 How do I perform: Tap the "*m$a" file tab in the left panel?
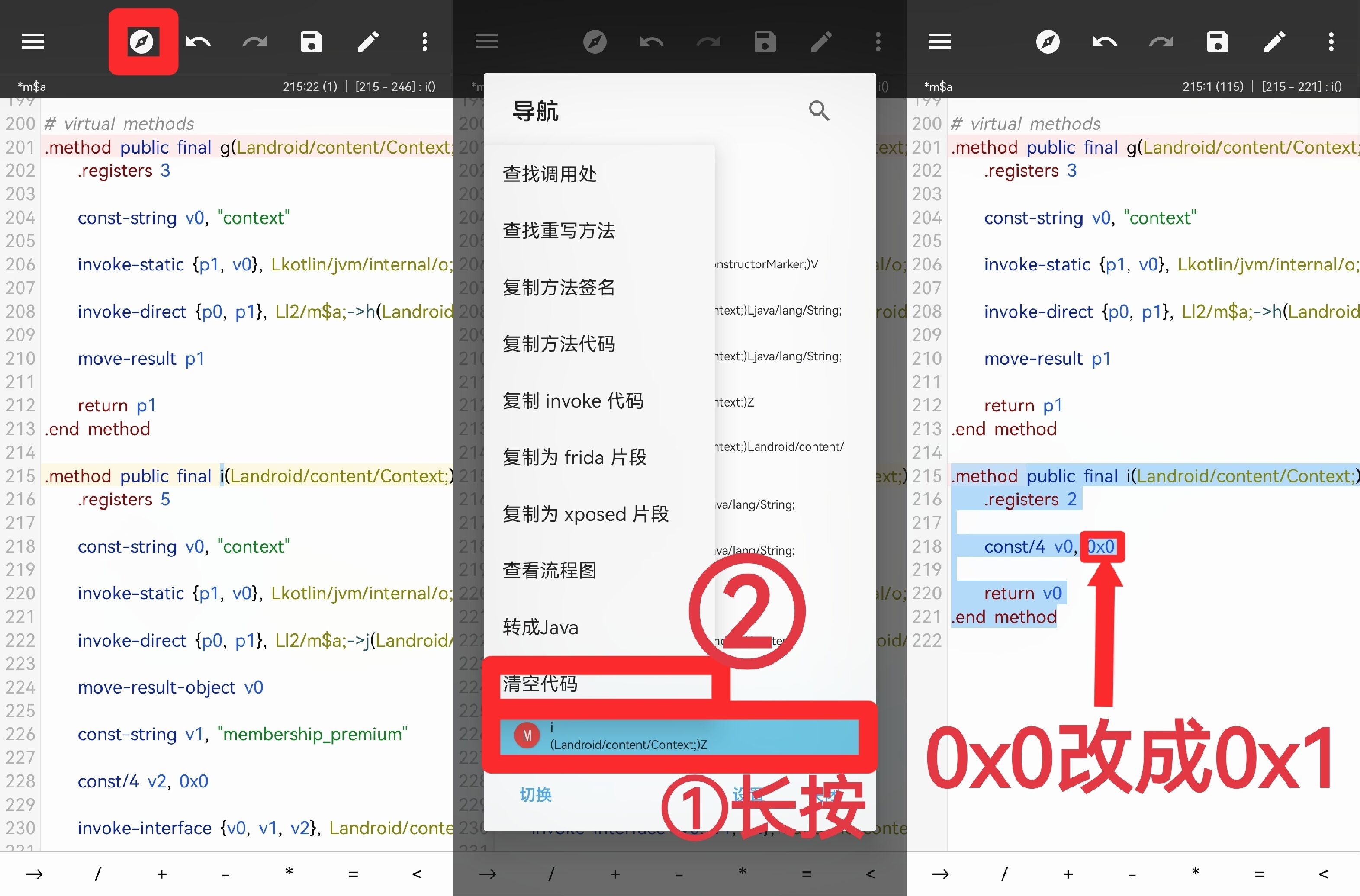coord(32,86)
